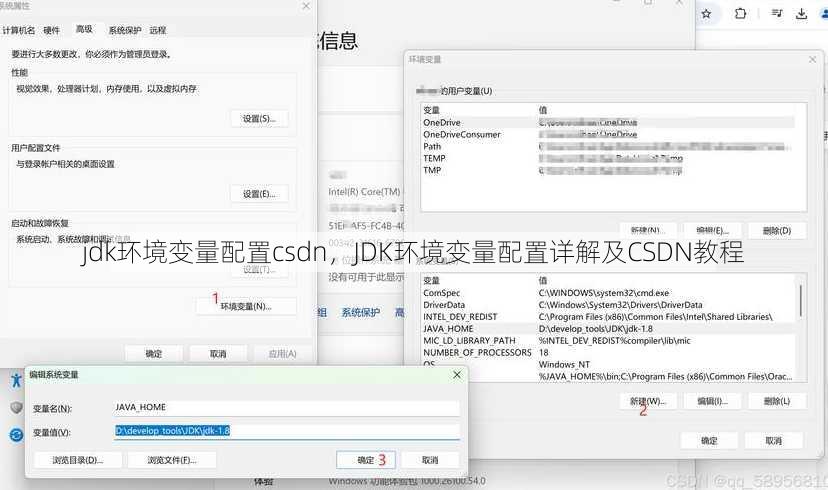Select the OneDrive user variable row
Viewport: 828px width, 490px height.
(x=608, y=122)
